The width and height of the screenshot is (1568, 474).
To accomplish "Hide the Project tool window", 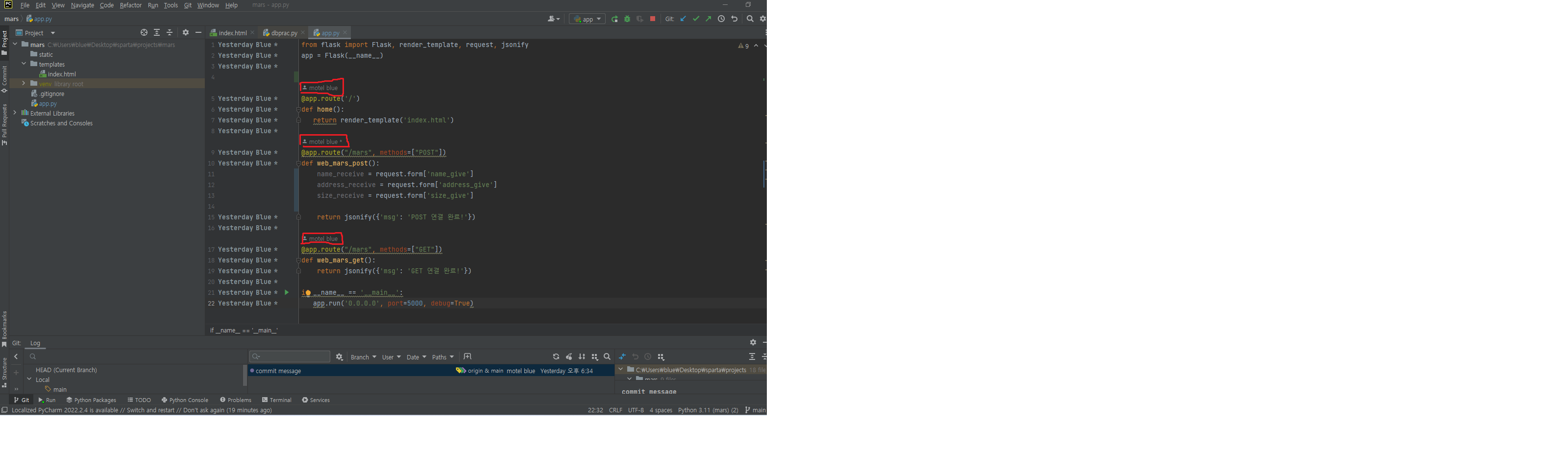I will pyautogui.click(x=198, y=33).
